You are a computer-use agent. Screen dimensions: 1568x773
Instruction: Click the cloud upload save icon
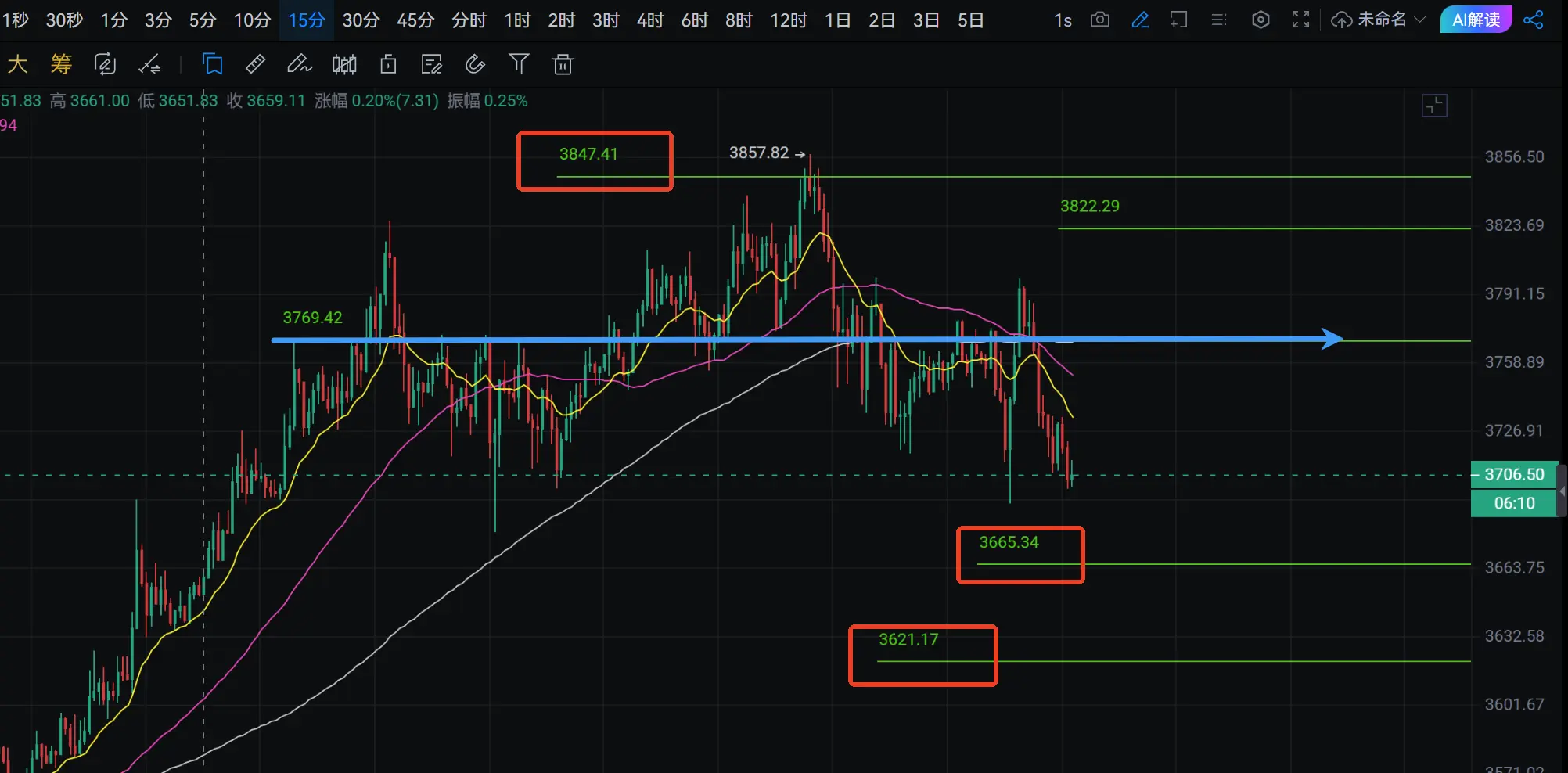1341,20
